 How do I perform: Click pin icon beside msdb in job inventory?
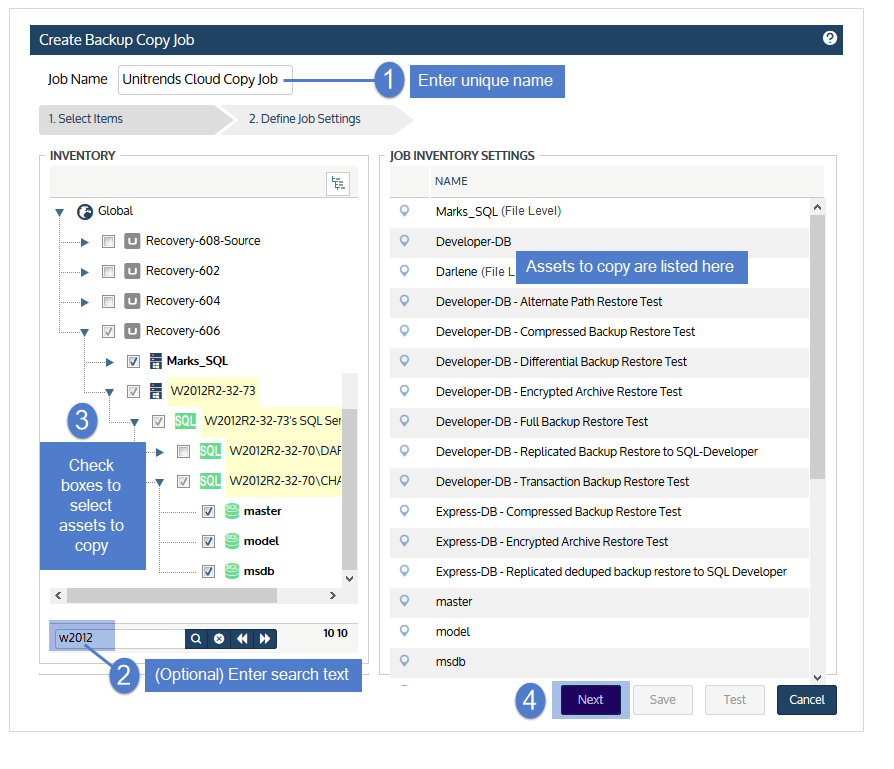tap(404, 661)
